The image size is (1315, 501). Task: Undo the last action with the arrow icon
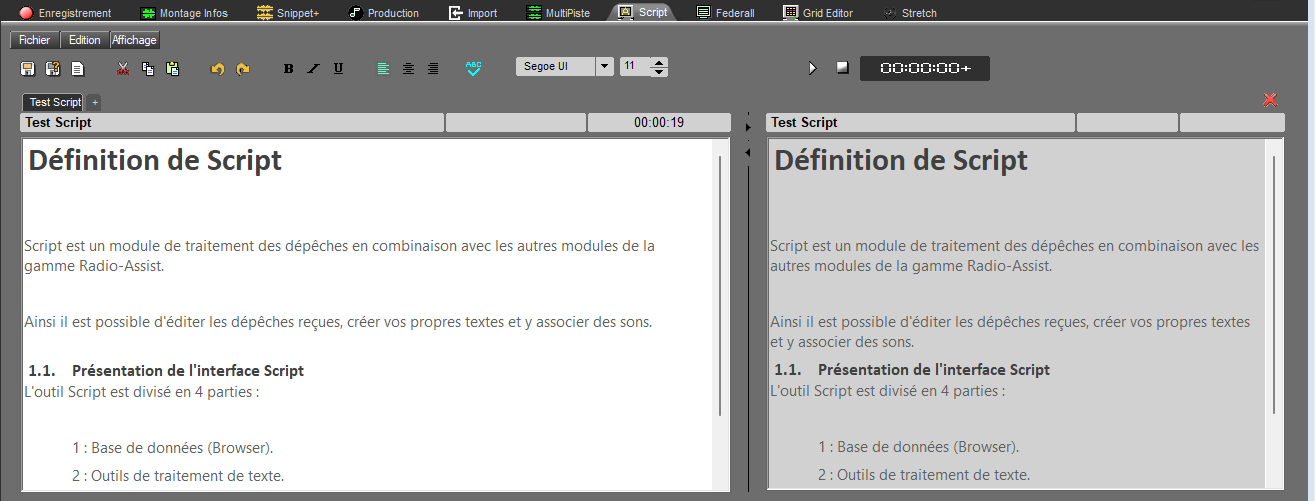217,69
